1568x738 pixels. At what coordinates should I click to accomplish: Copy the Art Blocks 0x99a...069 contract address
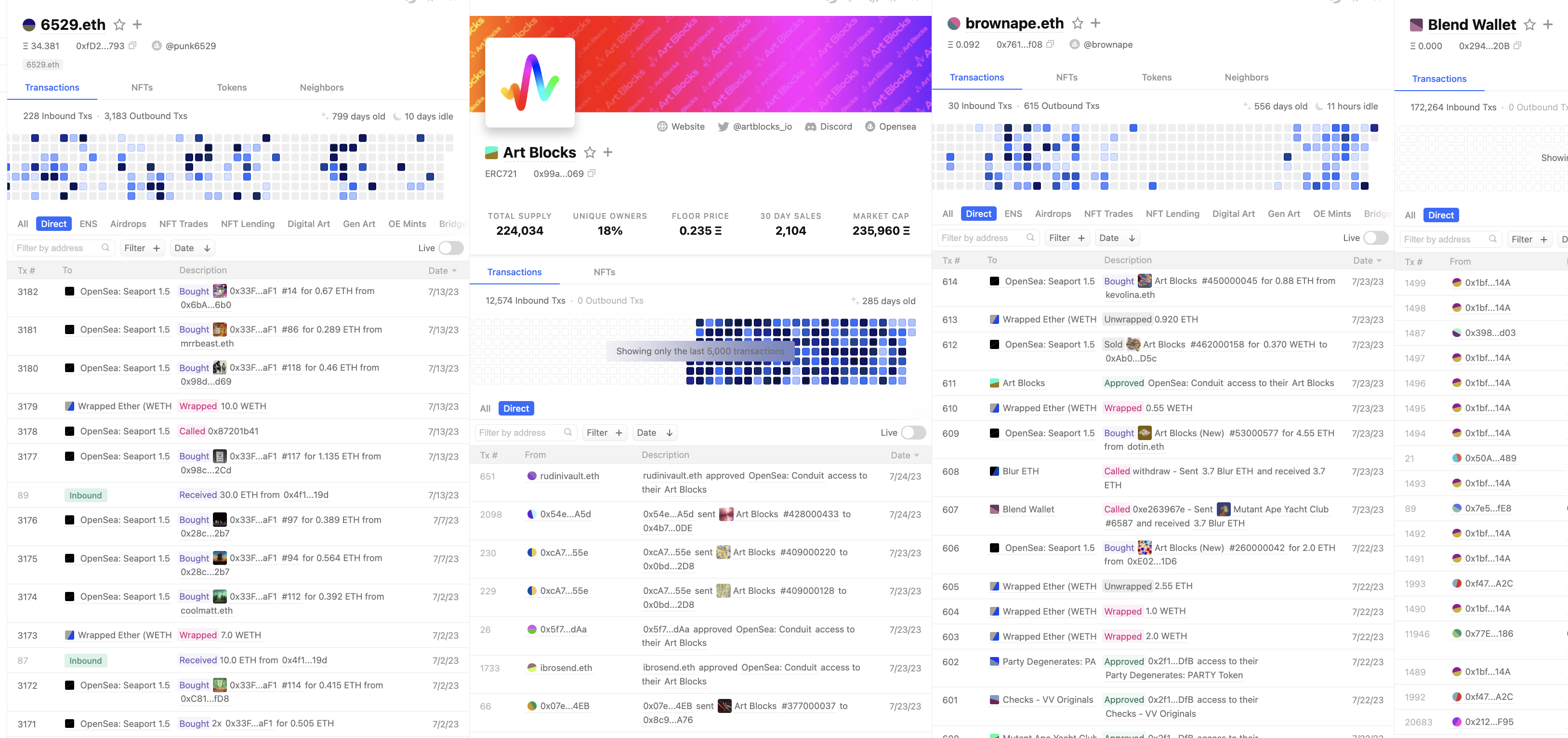591,174
